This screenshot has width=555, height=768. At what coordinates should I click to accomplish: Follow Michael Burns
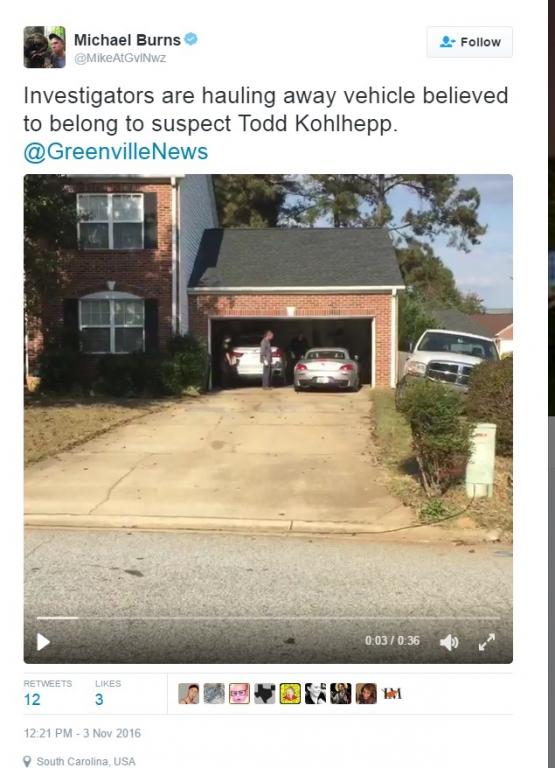[470, 42]
